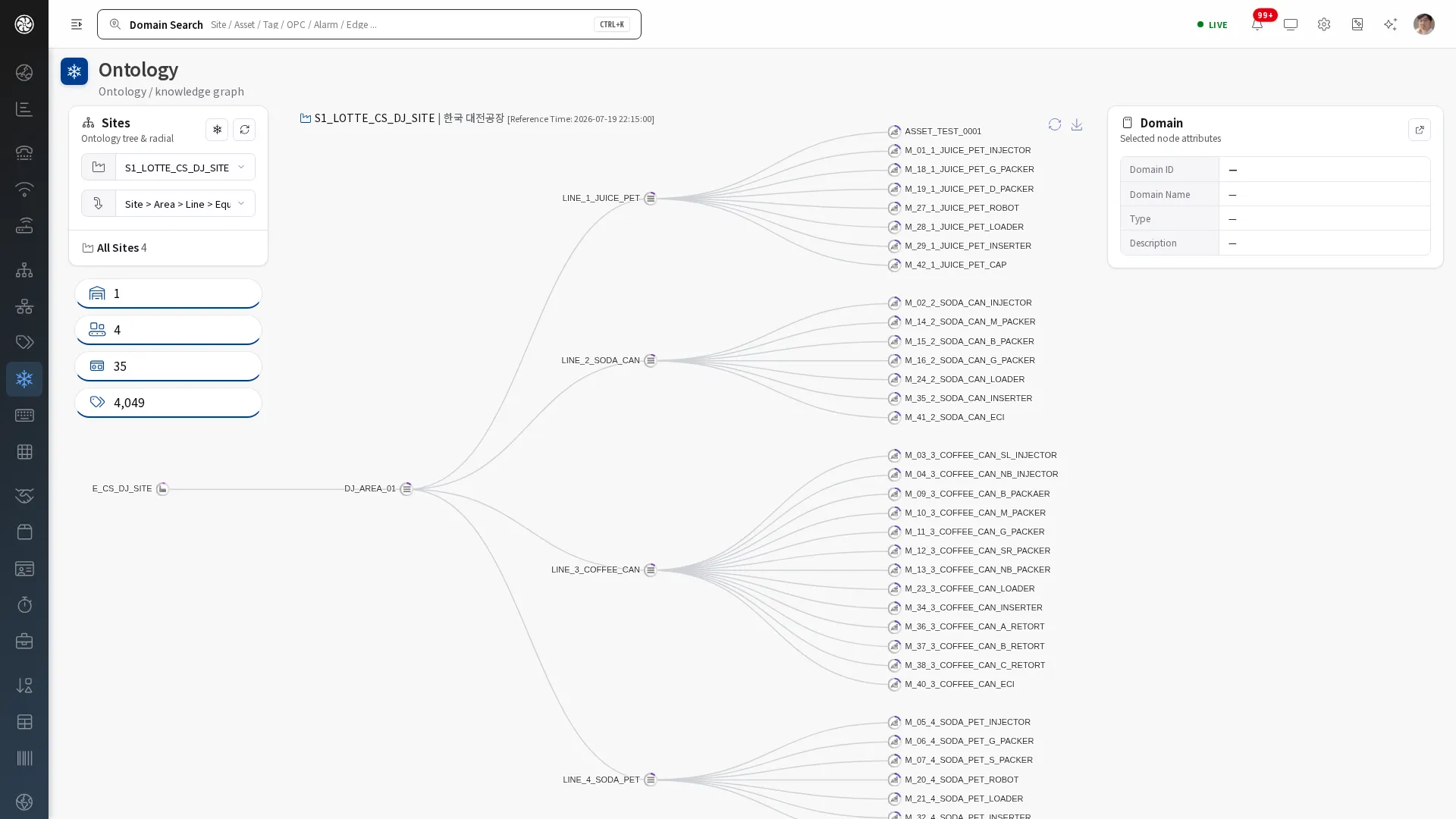This screenshot has height=819, width=1456.
Task: Open the briefcase sidebar icon
Action: tap(24, 642)
